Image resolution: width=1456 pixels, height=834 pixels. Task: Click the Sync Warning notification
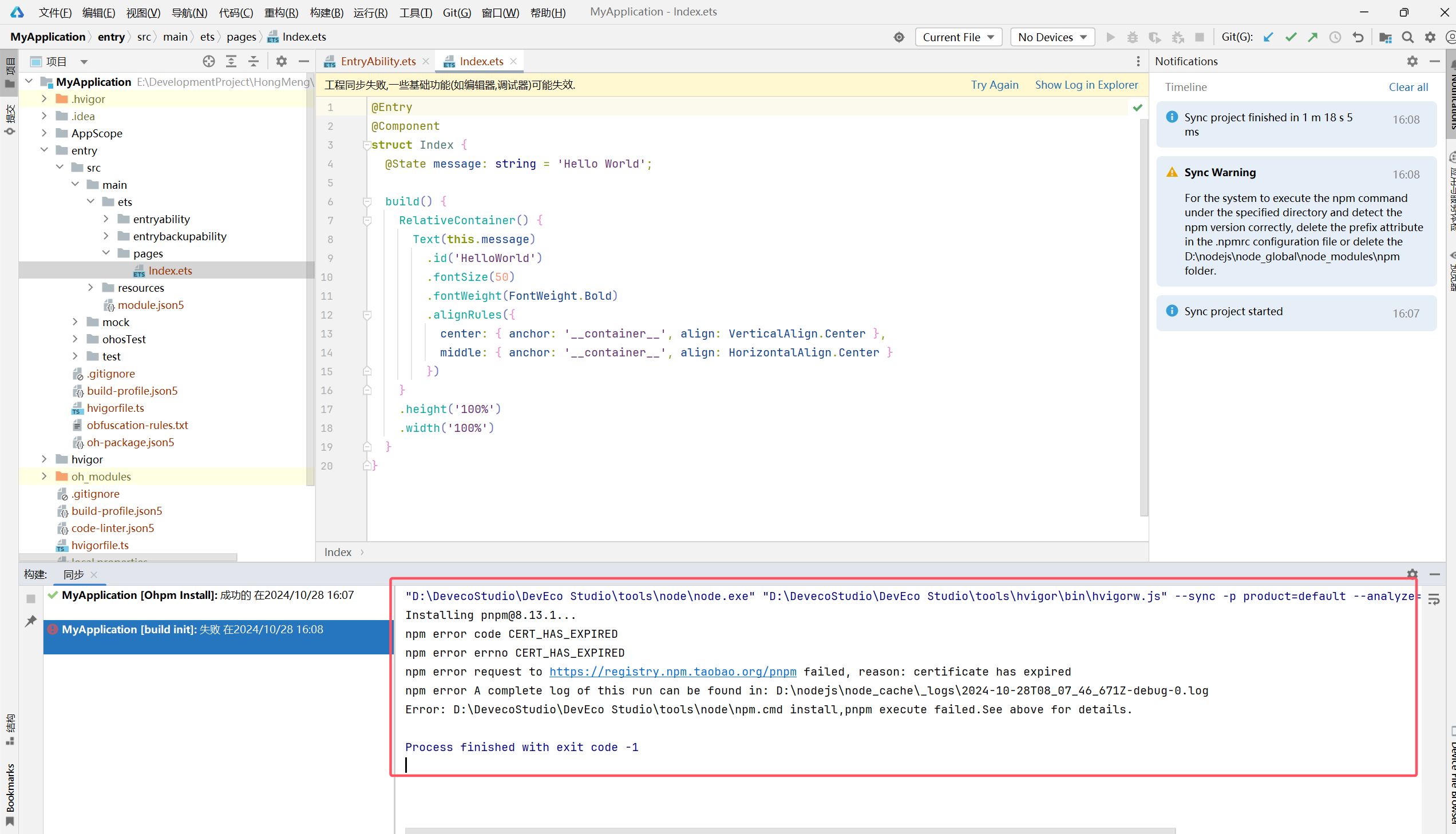pos(1296,221)
